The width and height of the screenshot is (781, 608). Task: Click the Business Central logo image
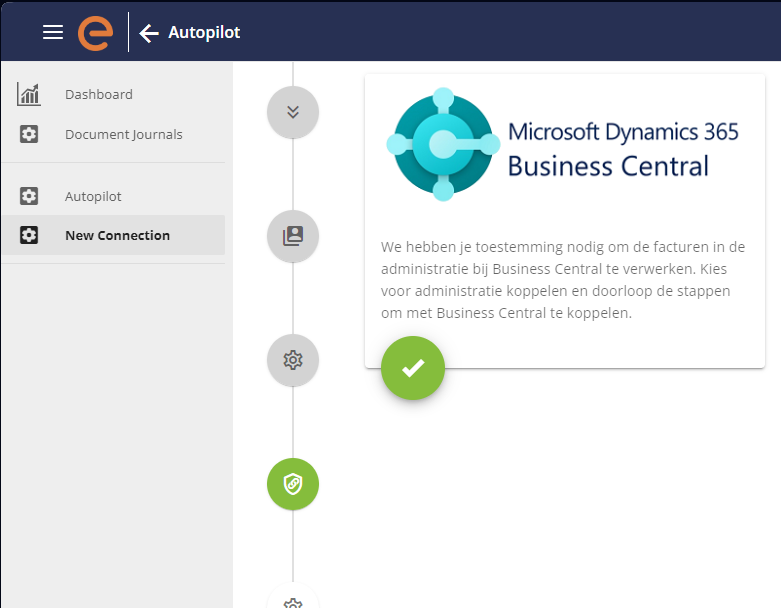[x=563, y=144]
